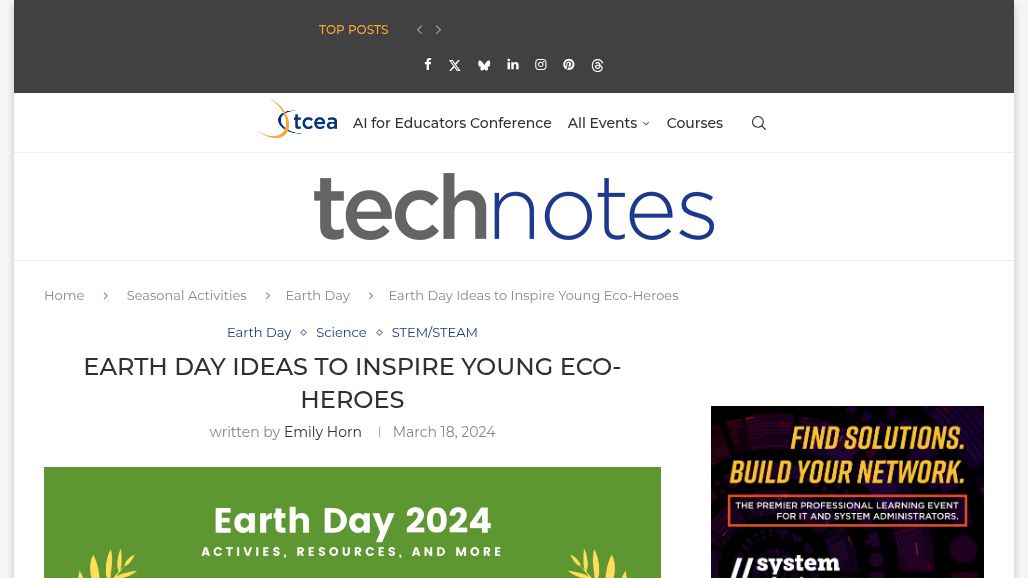Open the Threads social icon
Screen dimensions: 1028x578
coord(597,65)
